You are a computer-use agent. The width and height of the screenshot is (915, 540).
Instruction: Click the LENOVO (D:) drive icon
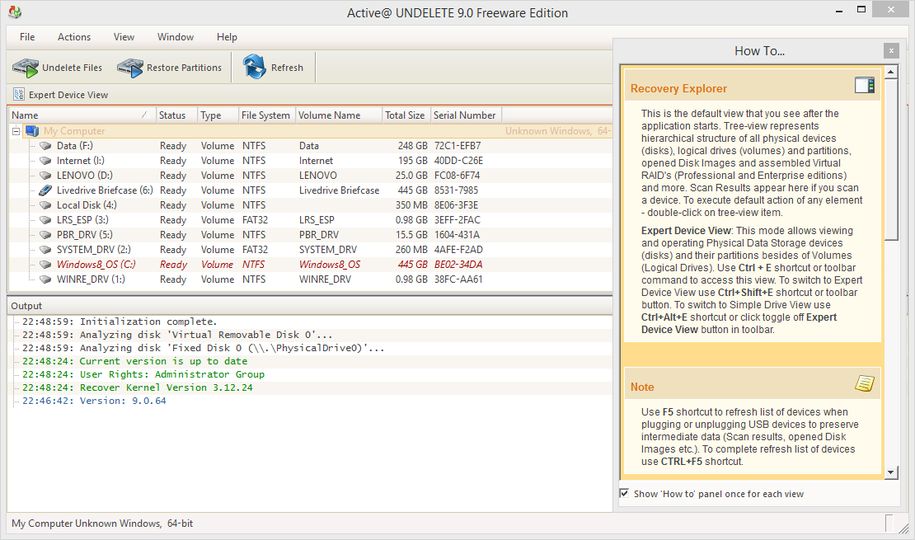point(46,176)
